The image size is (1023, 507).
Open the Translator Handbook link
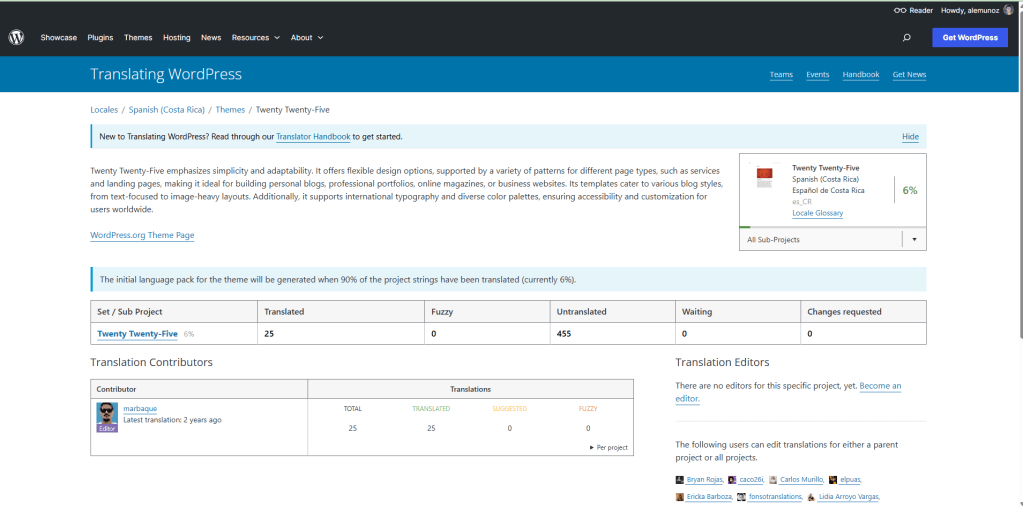point(313,137)
